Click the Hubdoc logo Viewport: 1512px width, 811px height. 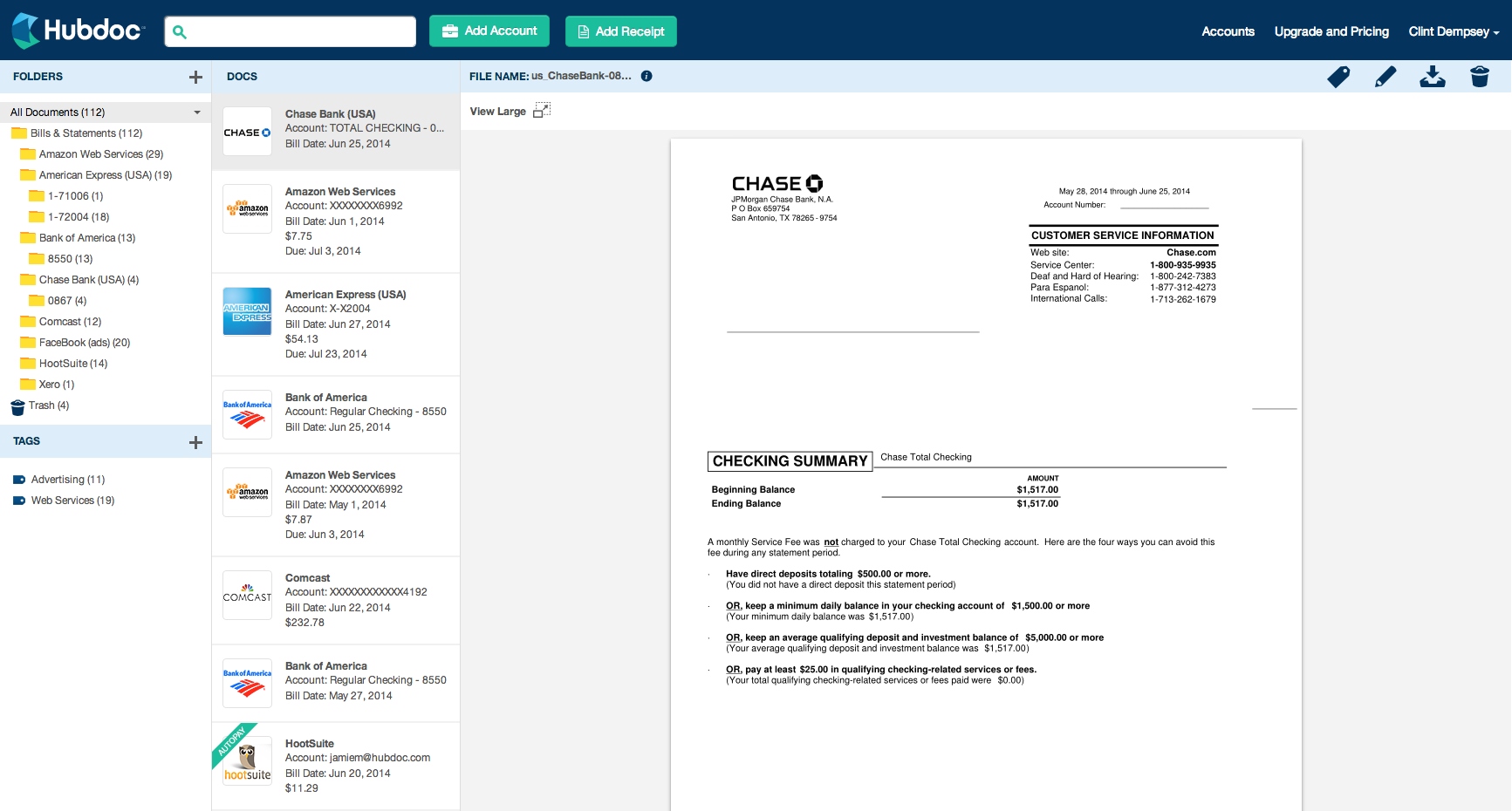77,31
